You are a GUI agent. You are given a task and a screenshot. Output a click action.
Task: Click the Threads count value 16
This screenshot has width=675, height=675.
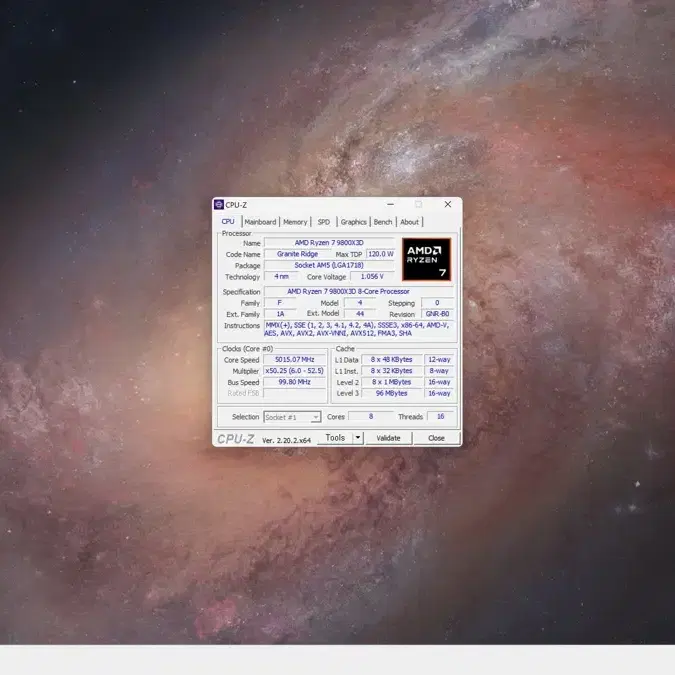click(440, 416)
